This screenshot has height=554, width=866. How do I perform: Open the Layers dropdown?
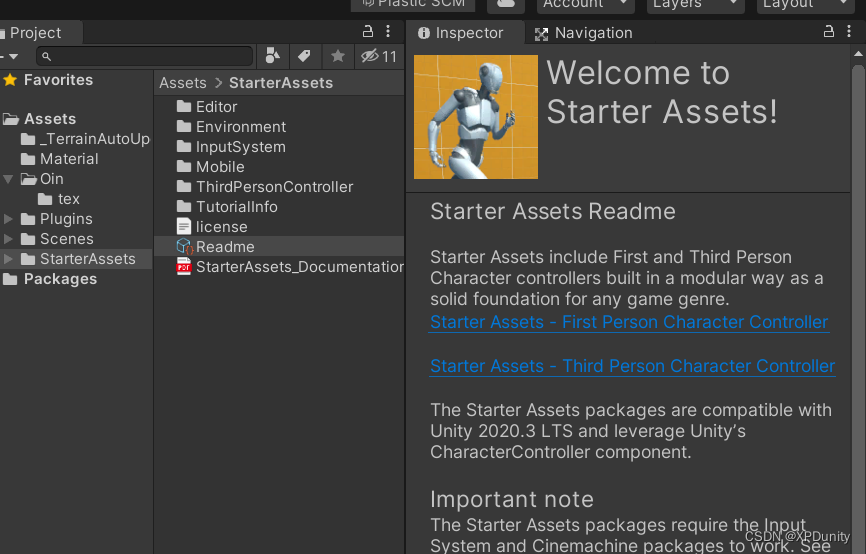[x=695, y=4]
